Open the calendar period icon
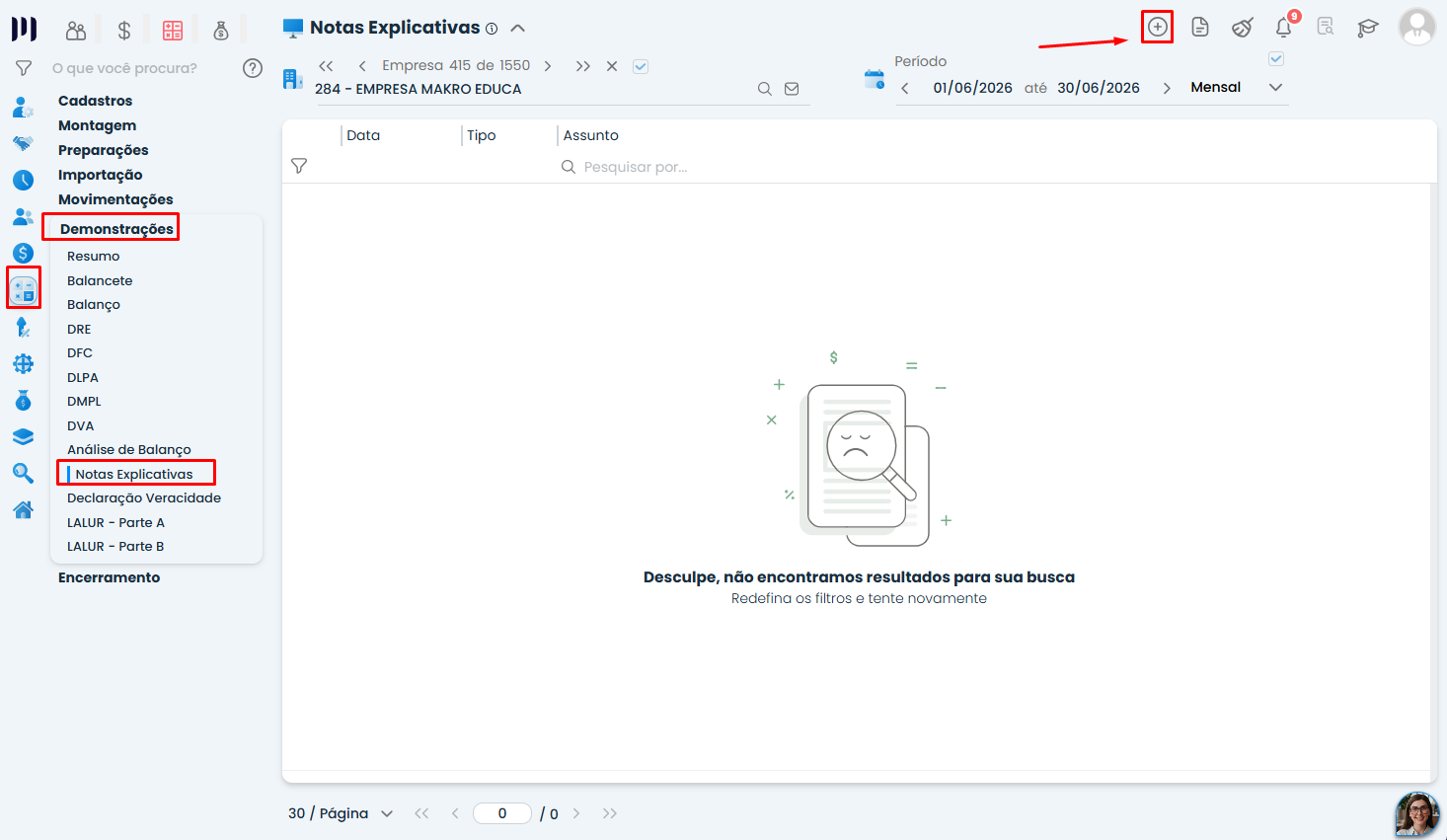Screen dimensions: 1447x840 tap(875, 80)
